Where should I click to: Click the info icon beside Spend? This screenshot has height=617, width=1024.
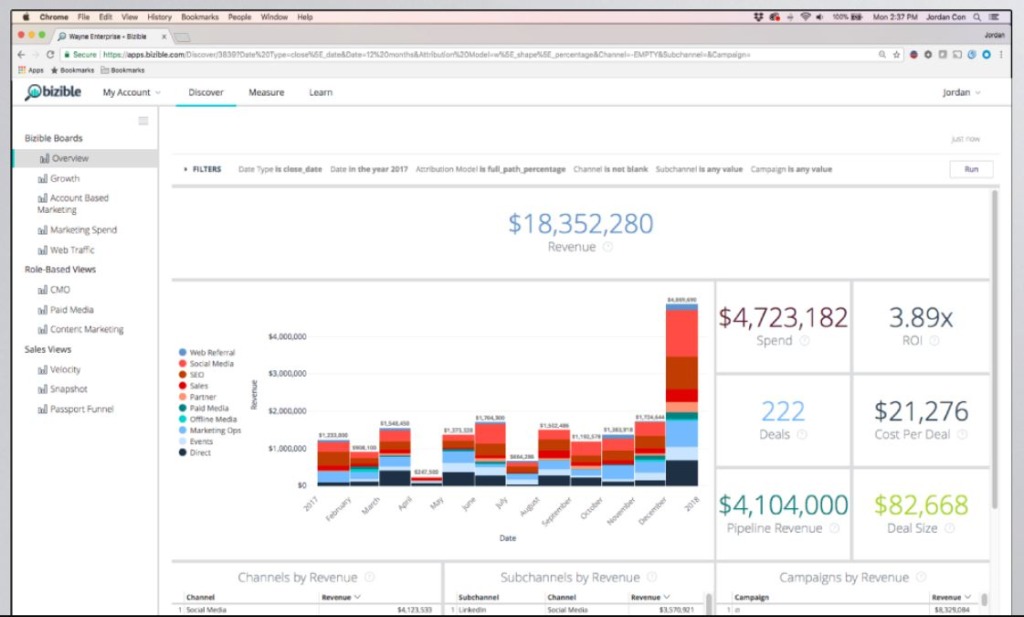[805, 340]
